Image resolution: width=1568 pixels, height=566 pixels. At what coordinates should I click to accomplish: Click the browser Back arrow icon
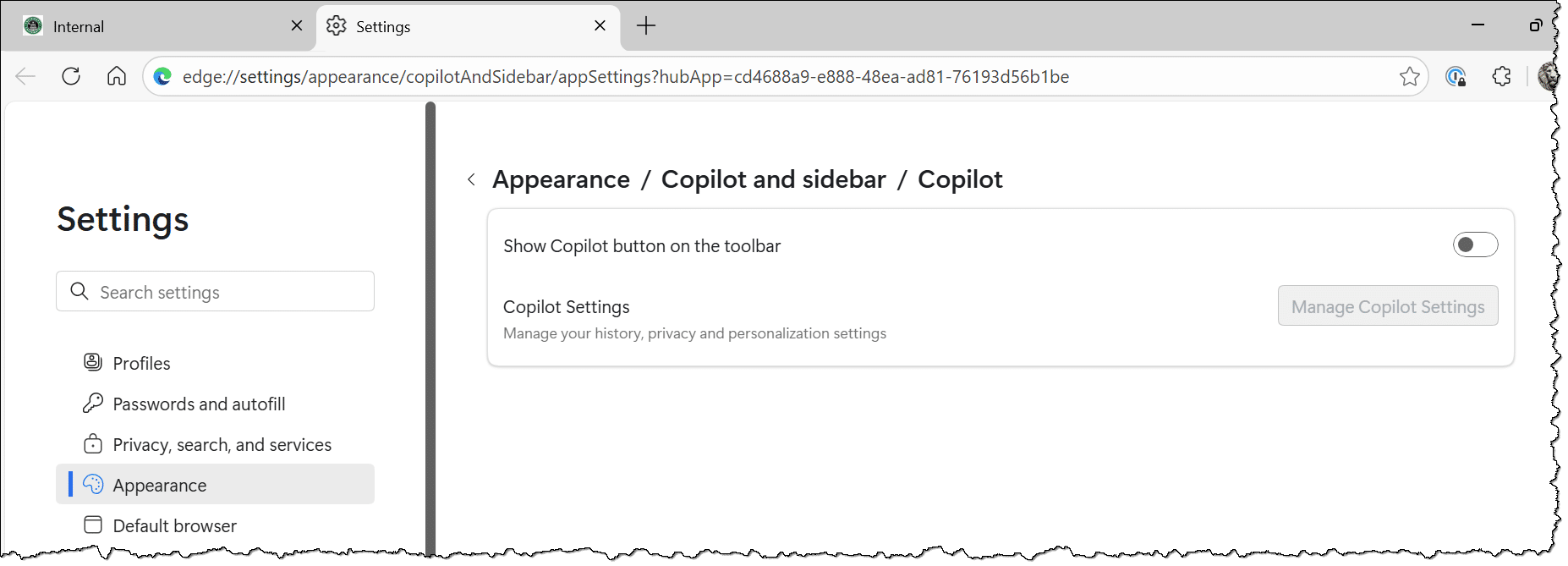25,77
